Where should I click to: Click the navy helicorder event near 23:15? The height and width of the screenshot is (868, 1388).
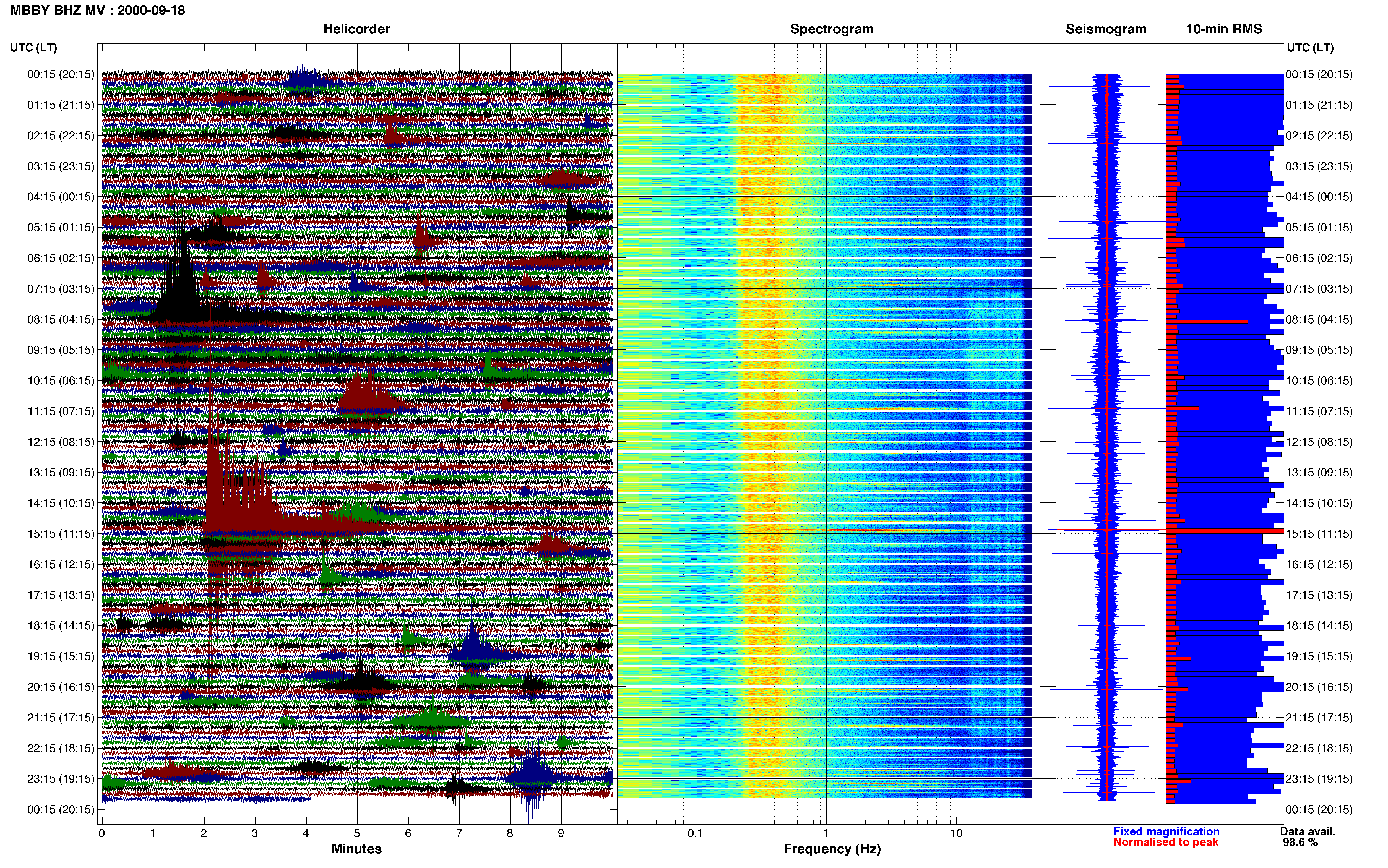[x=531, y=778]
